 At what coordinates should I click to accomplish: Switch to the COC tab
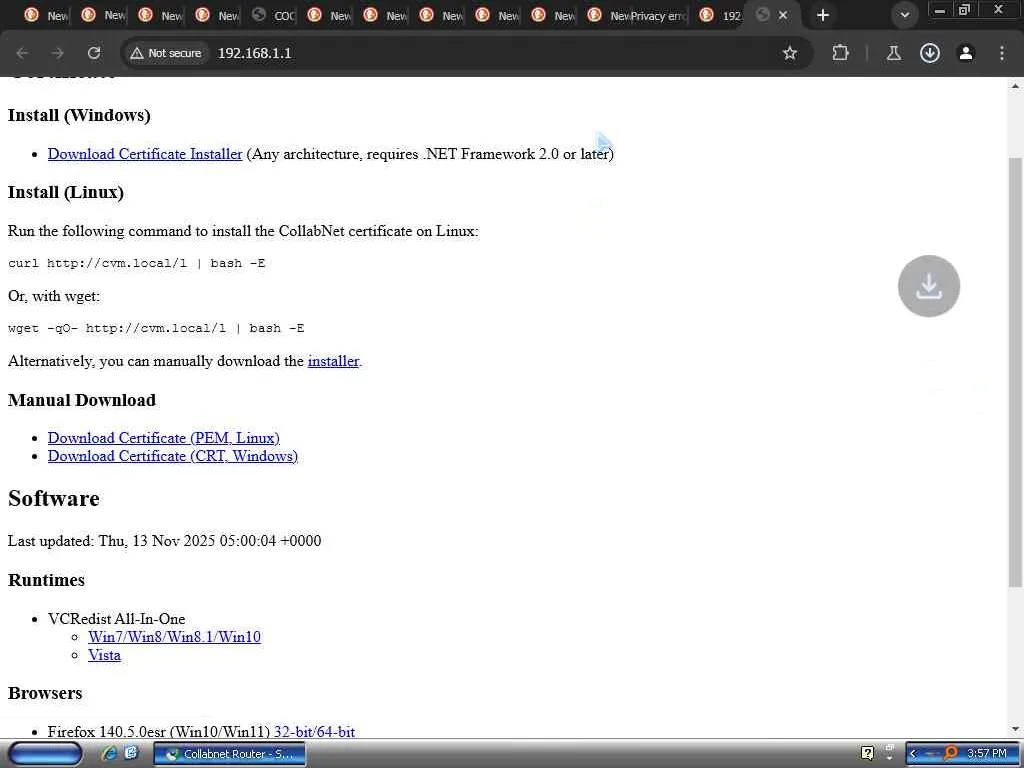[x=275, y=15]
